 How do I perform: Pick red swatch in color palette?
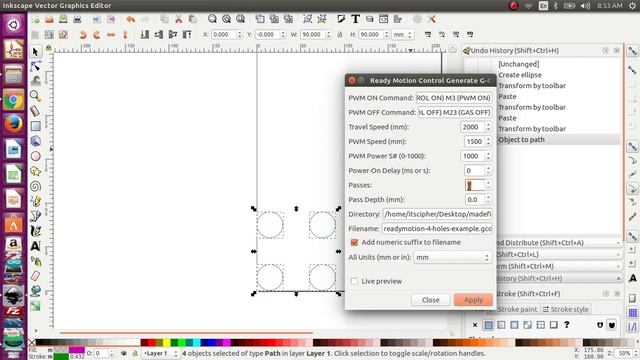pyautogui.click(x=151, y=342)
